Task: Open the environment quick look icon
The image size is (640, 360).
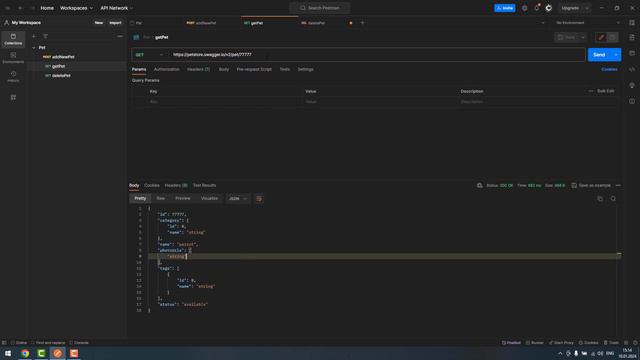Action: click(632, 23)
